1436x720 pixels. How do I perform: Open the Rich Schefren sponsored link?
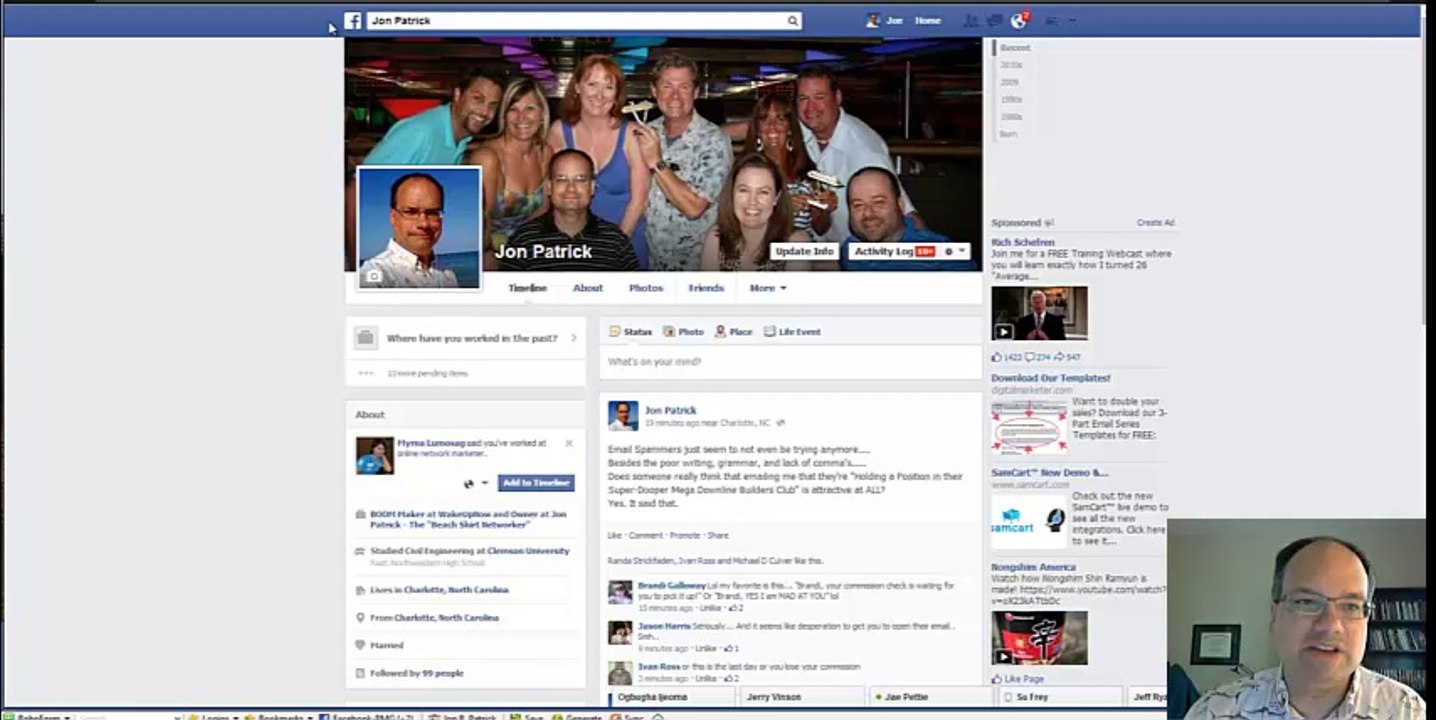(1023, 243)
